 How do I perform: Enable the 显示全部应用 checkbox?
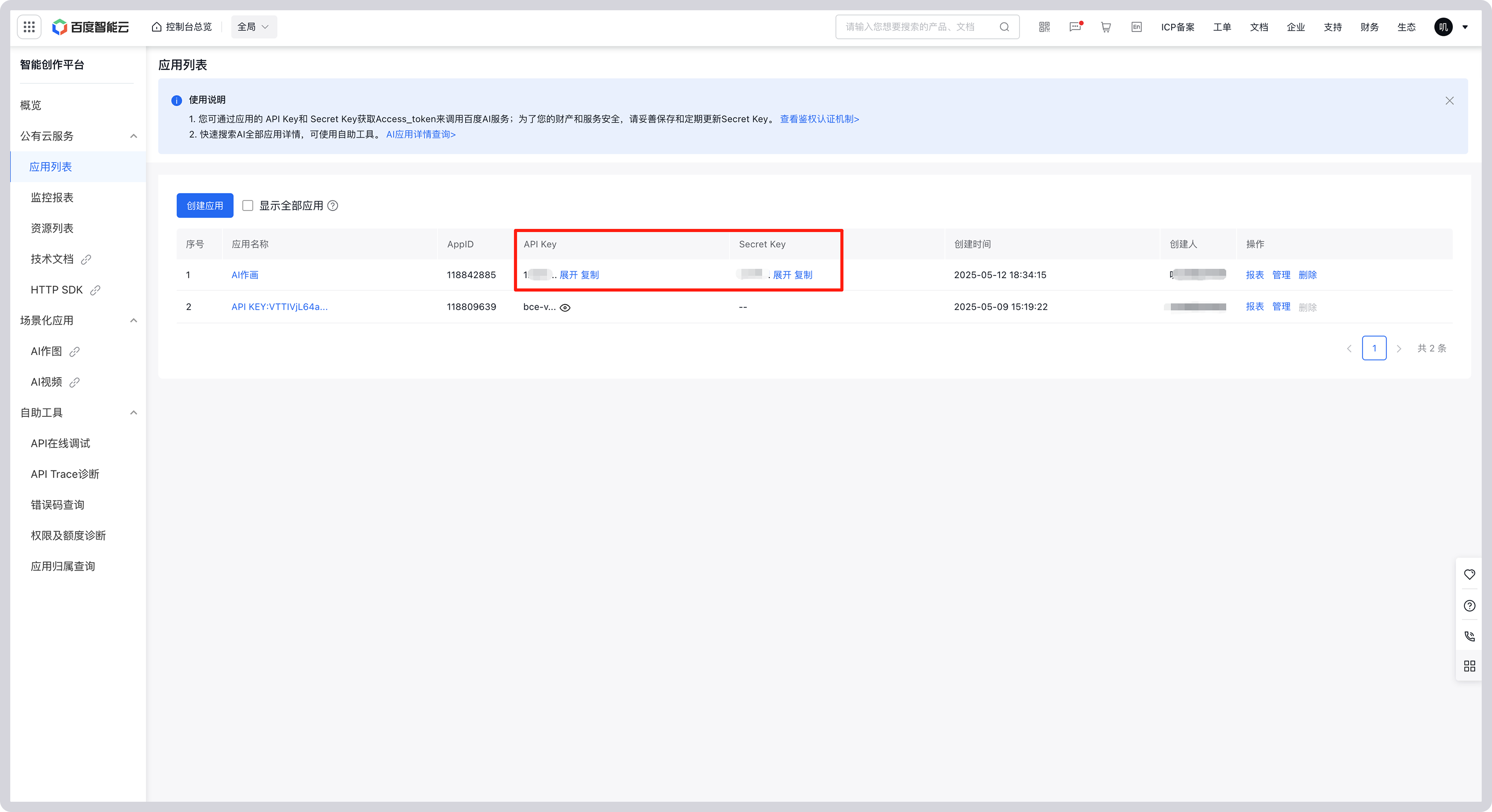point(248,206)
